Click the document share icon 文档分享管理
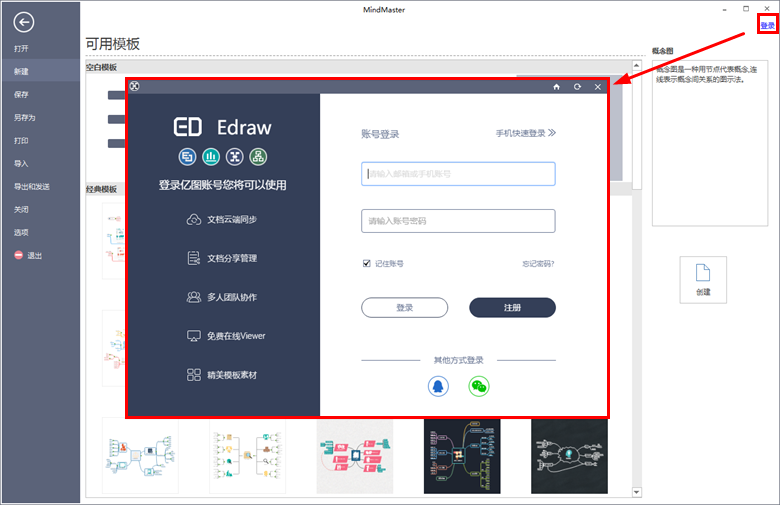The image size is (780, 505). point(194,258)
